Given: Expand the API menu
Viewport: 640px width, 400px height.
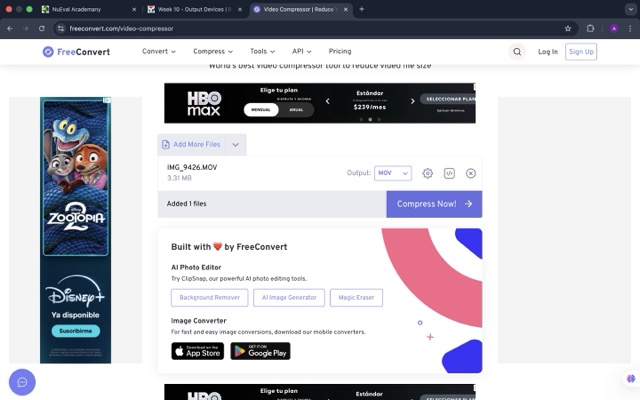Looking at the screenshot, I should (x=302, y=51).
